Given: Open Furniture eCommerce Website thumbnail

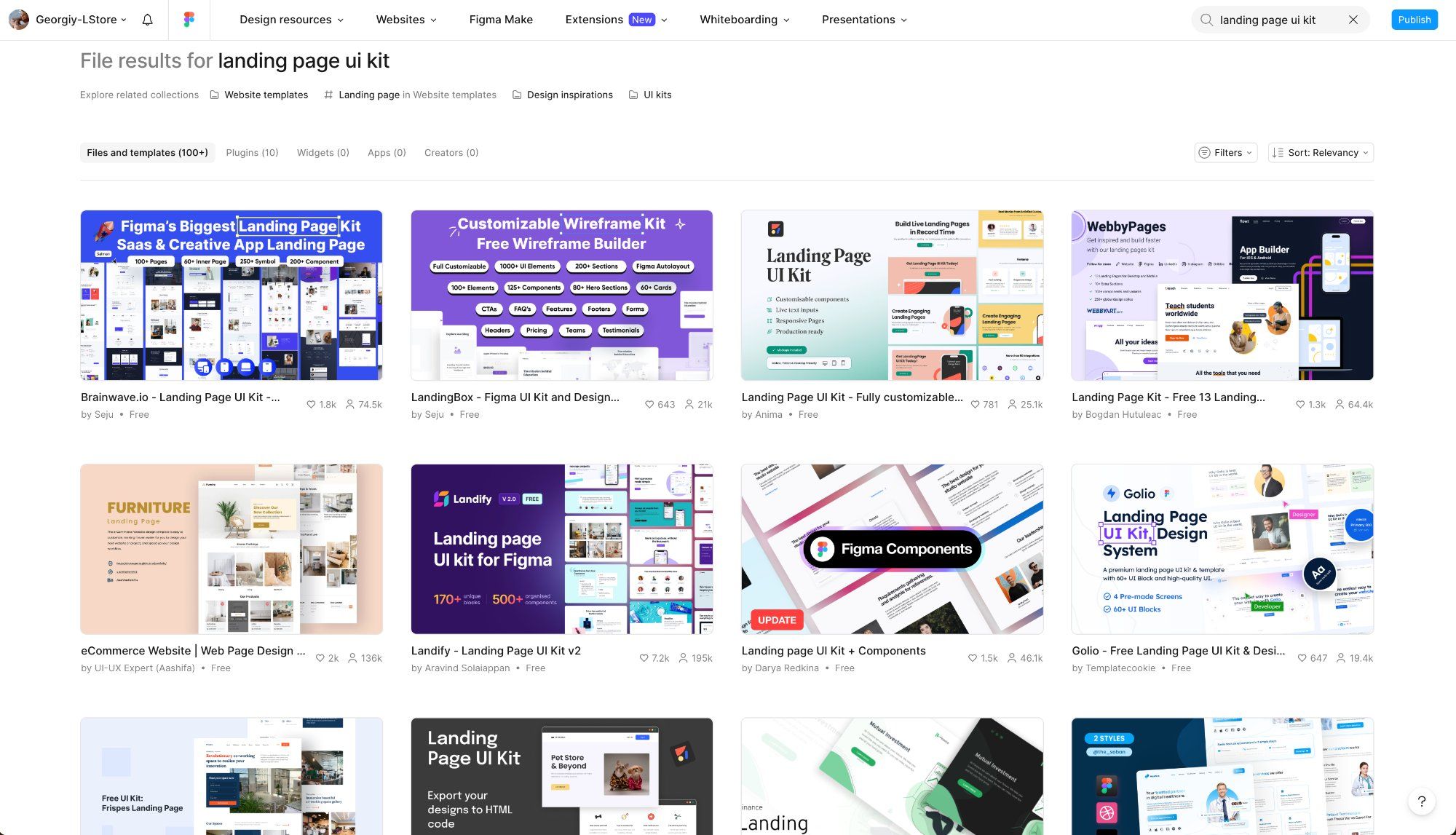Looking at the screenshot, I should coord(232,549).
